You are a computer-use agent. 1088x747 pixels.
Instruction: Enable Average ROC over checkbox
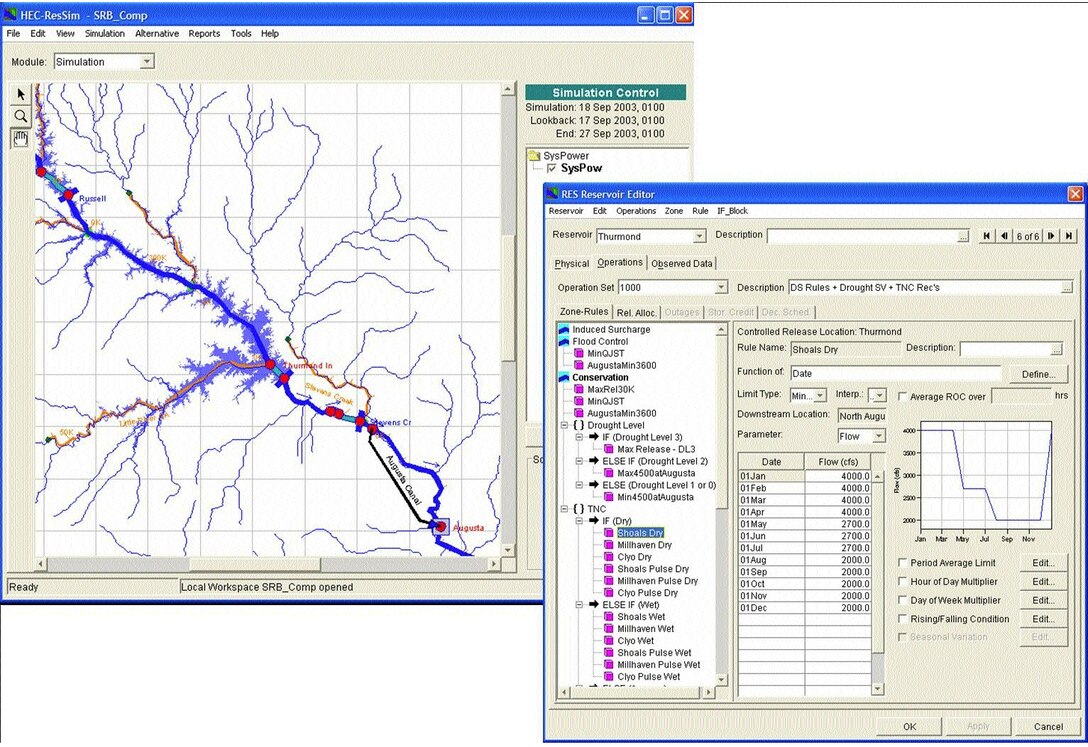pyautogui.click(x=902, y=397)
